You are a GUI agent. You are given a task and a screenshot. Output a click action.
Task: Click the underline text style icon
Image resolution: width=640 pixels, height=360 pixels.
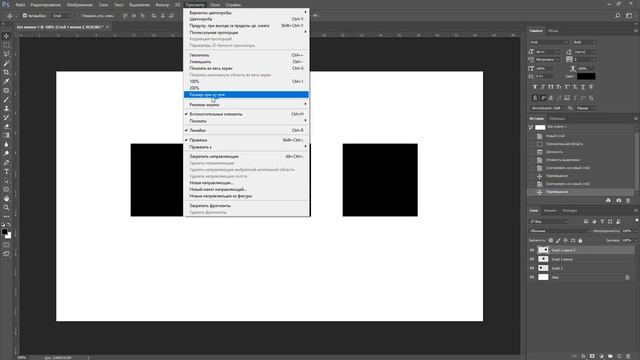582,87
